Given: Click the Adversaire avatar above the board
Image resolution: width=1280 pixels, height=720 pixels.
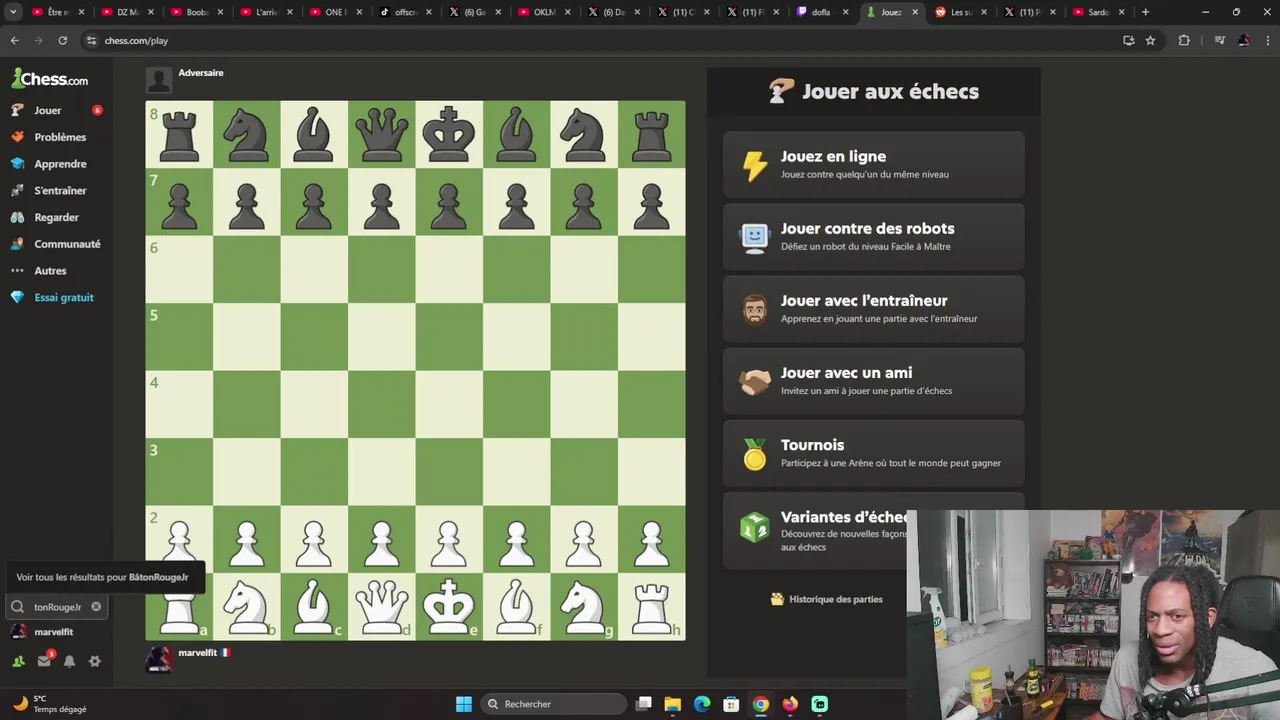Looking at the screenshot, I should point(158,80).
